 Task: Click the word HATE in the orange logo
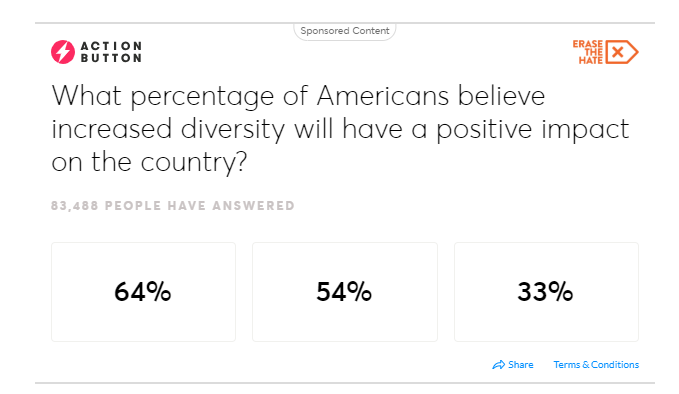click(x=591, y=60)
